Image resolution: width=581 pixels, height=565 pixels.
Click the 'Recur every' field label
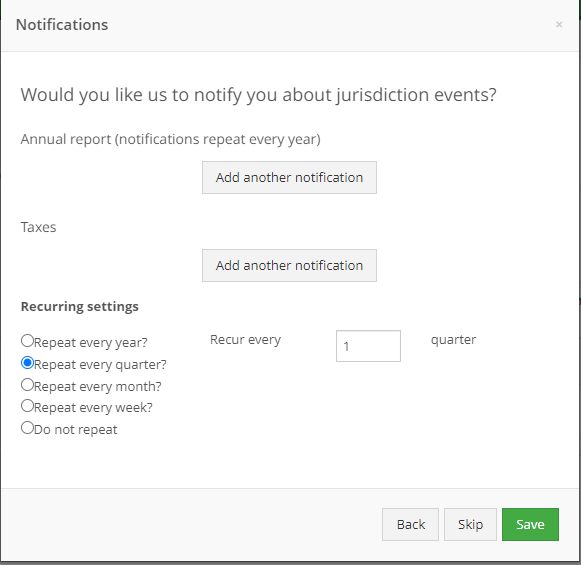[245, 340]
